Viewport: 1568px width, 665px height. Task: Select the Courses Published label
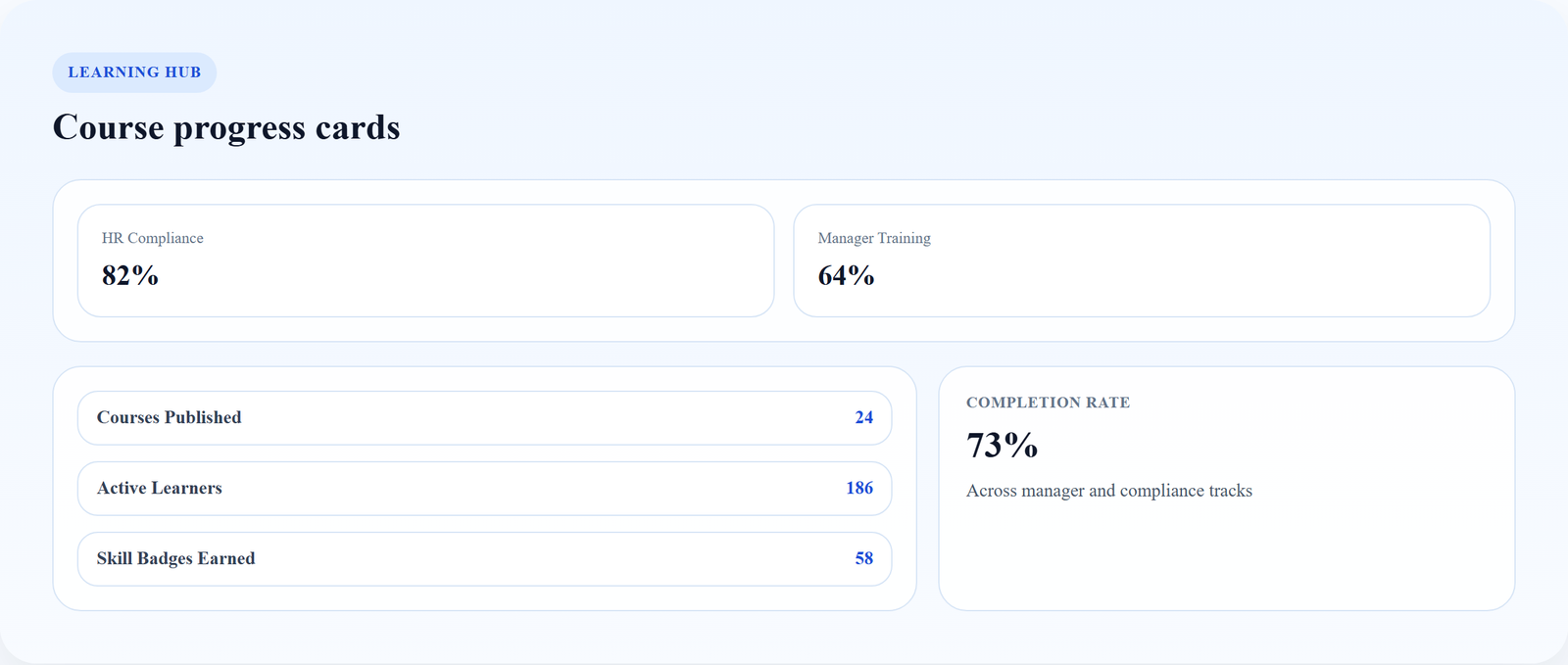(x=169, y=417)
